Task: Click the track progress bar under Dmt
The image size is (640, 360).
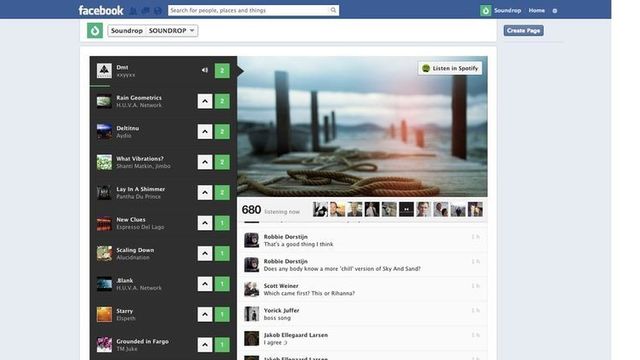Action: [x=163, y=86]
